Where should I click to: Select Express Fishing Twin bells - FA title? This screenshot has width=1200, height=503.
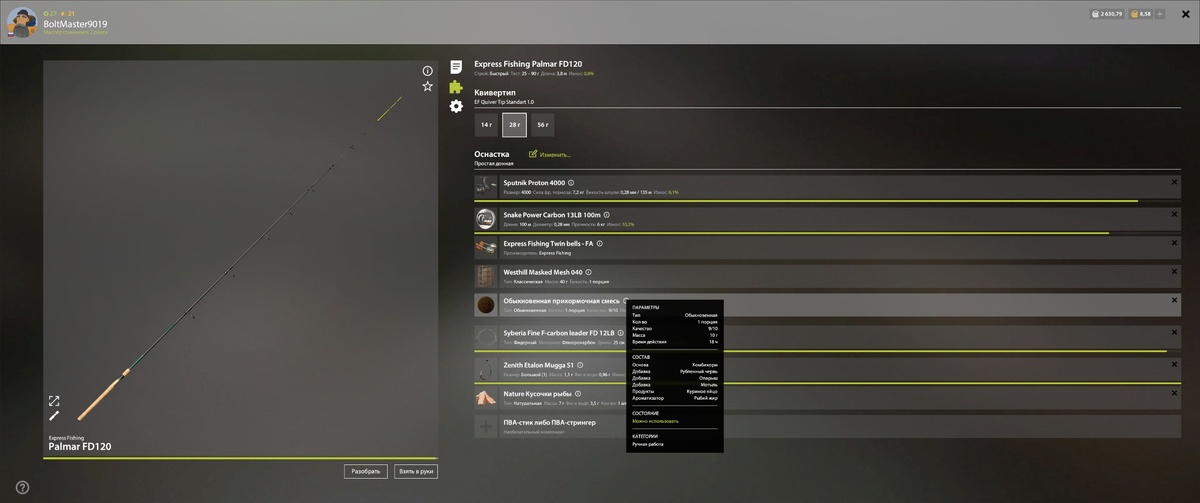(548, 243)
